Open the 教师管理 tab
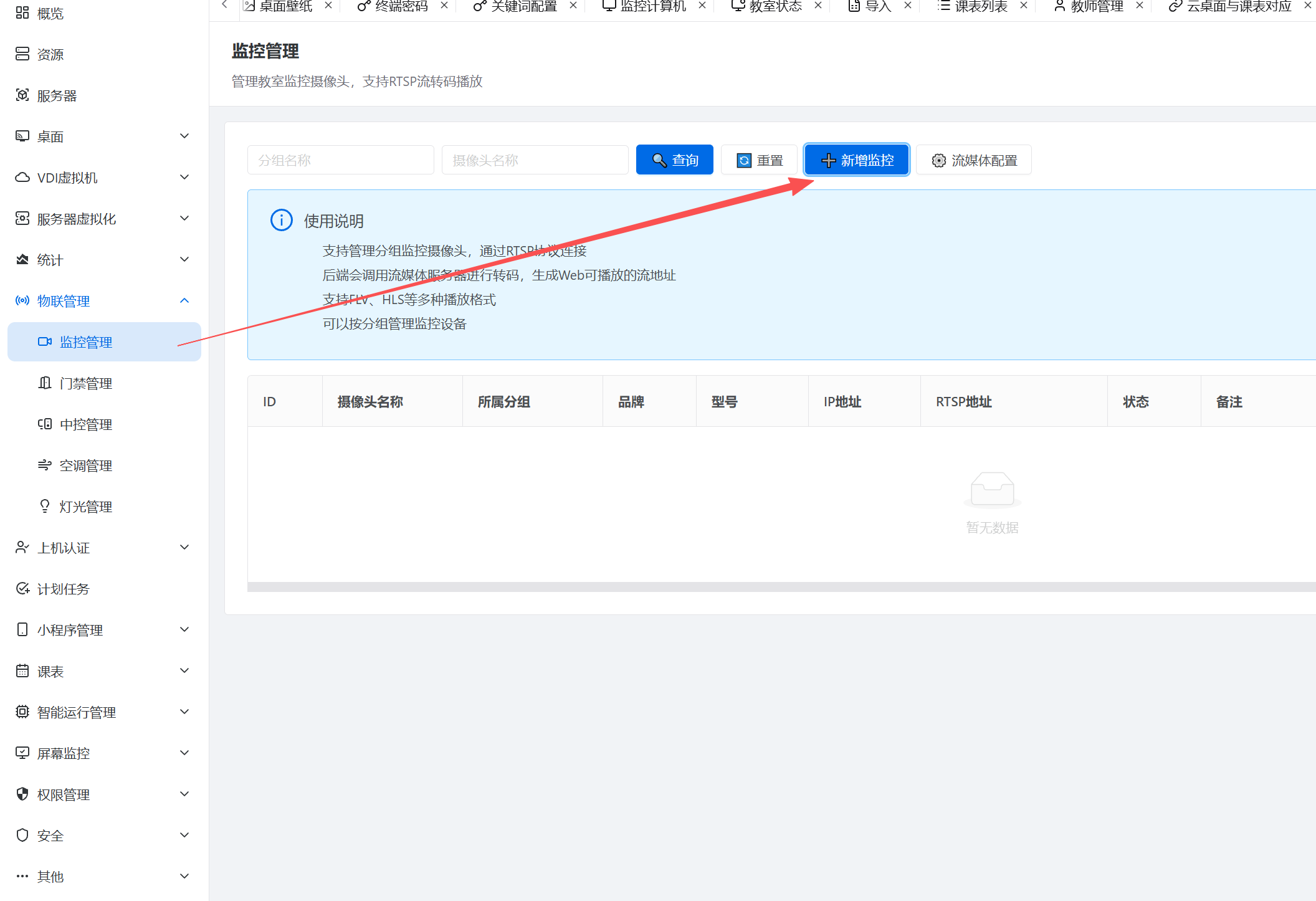 click(1096, 6)
